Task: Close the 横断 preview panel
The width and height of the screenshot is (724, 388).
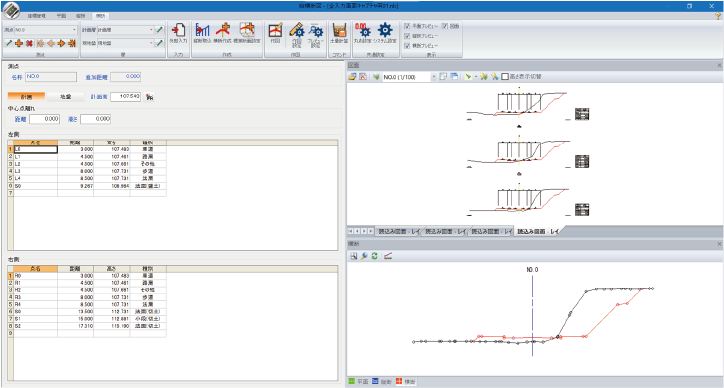Action: point(719,244)
